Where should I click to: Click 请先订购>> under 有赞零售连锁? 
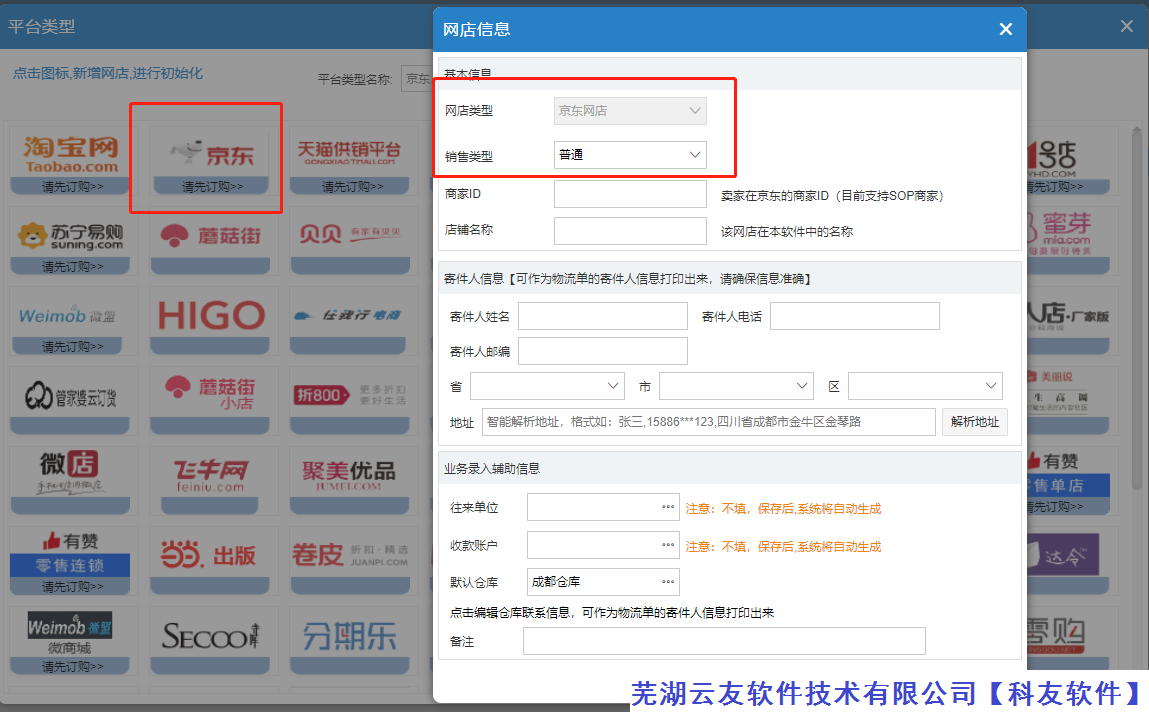pos(72,587)
